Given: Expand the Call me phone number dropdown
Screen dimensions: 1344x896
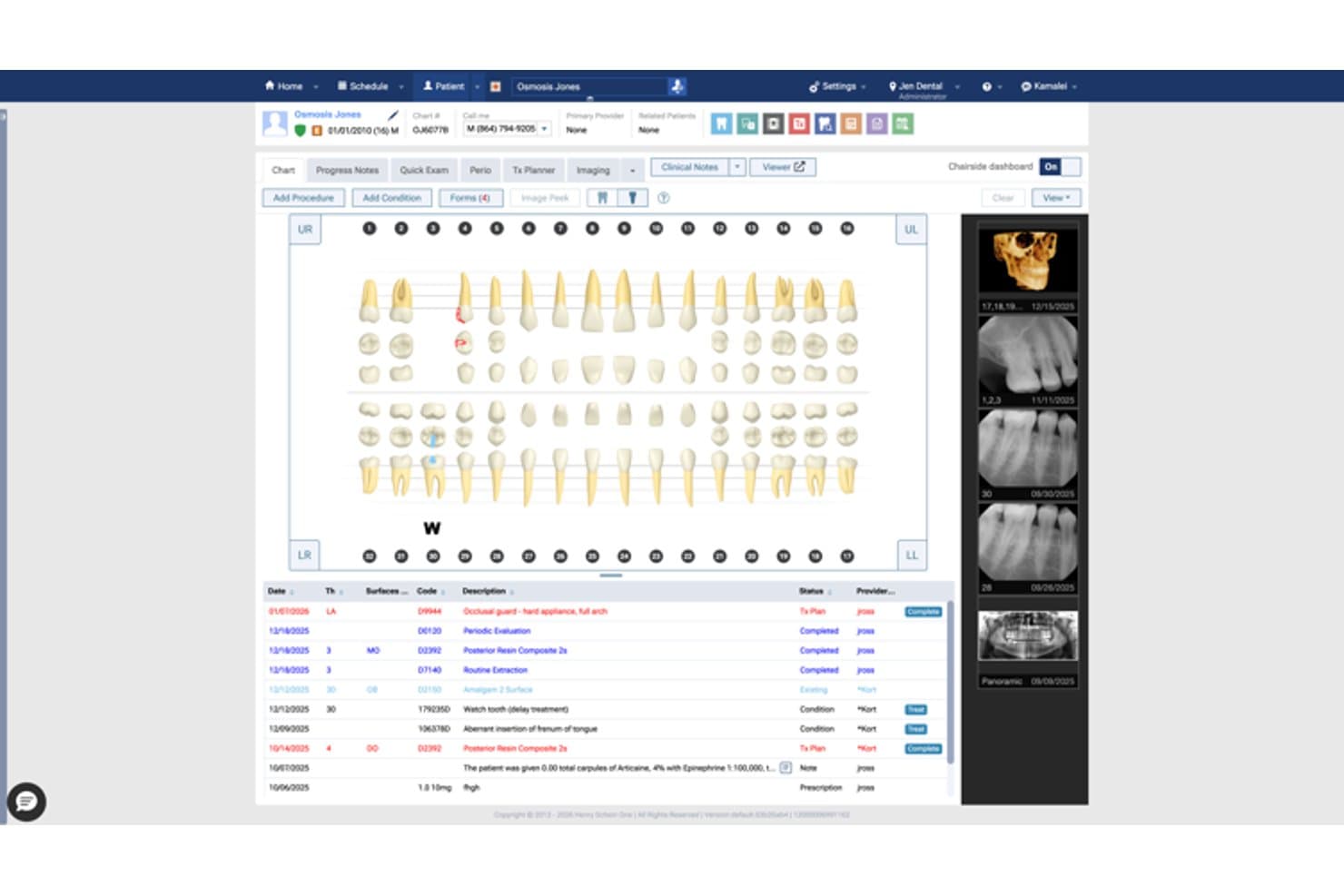Looking at the screenshot, I should click(544, 129).
